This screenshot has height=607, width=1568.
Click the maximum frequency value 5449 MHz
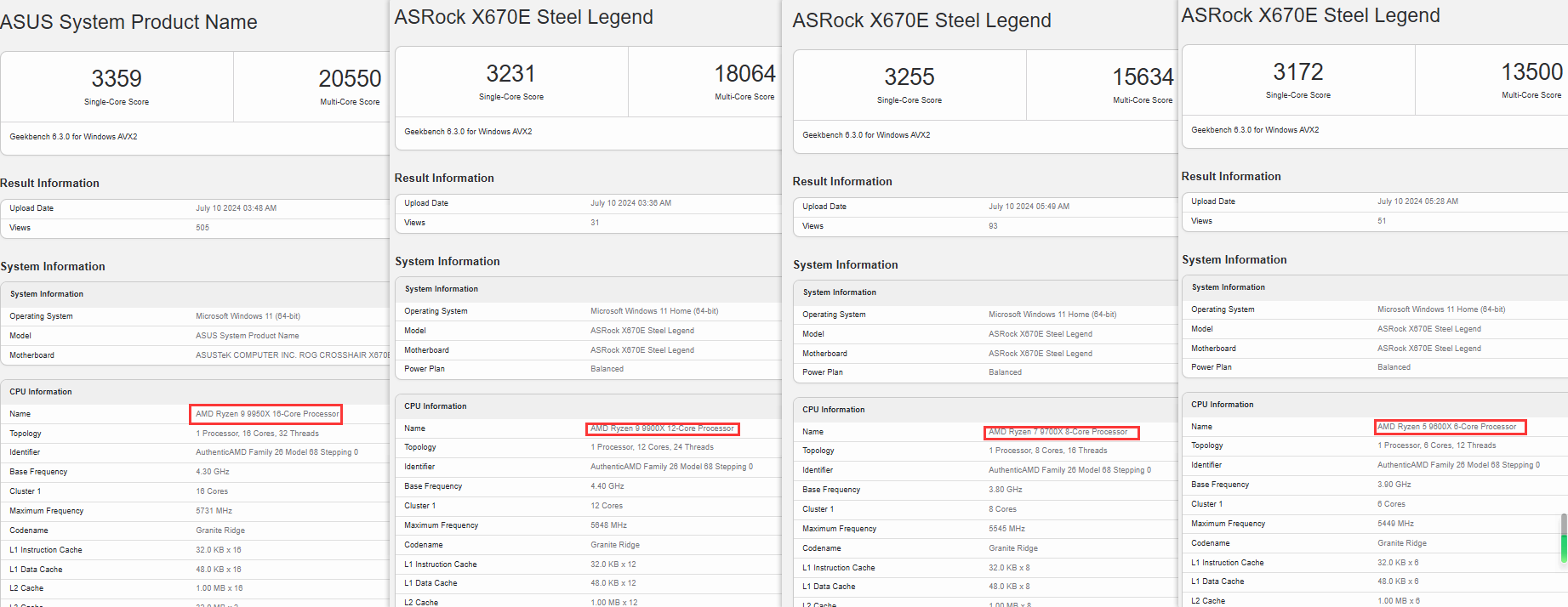1395,524
